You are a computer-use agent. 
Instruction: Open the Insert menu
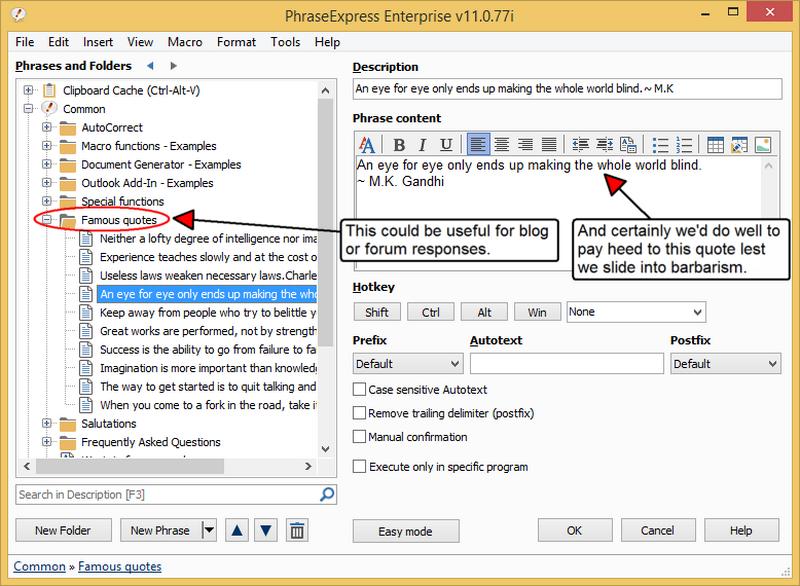point(98,42)
